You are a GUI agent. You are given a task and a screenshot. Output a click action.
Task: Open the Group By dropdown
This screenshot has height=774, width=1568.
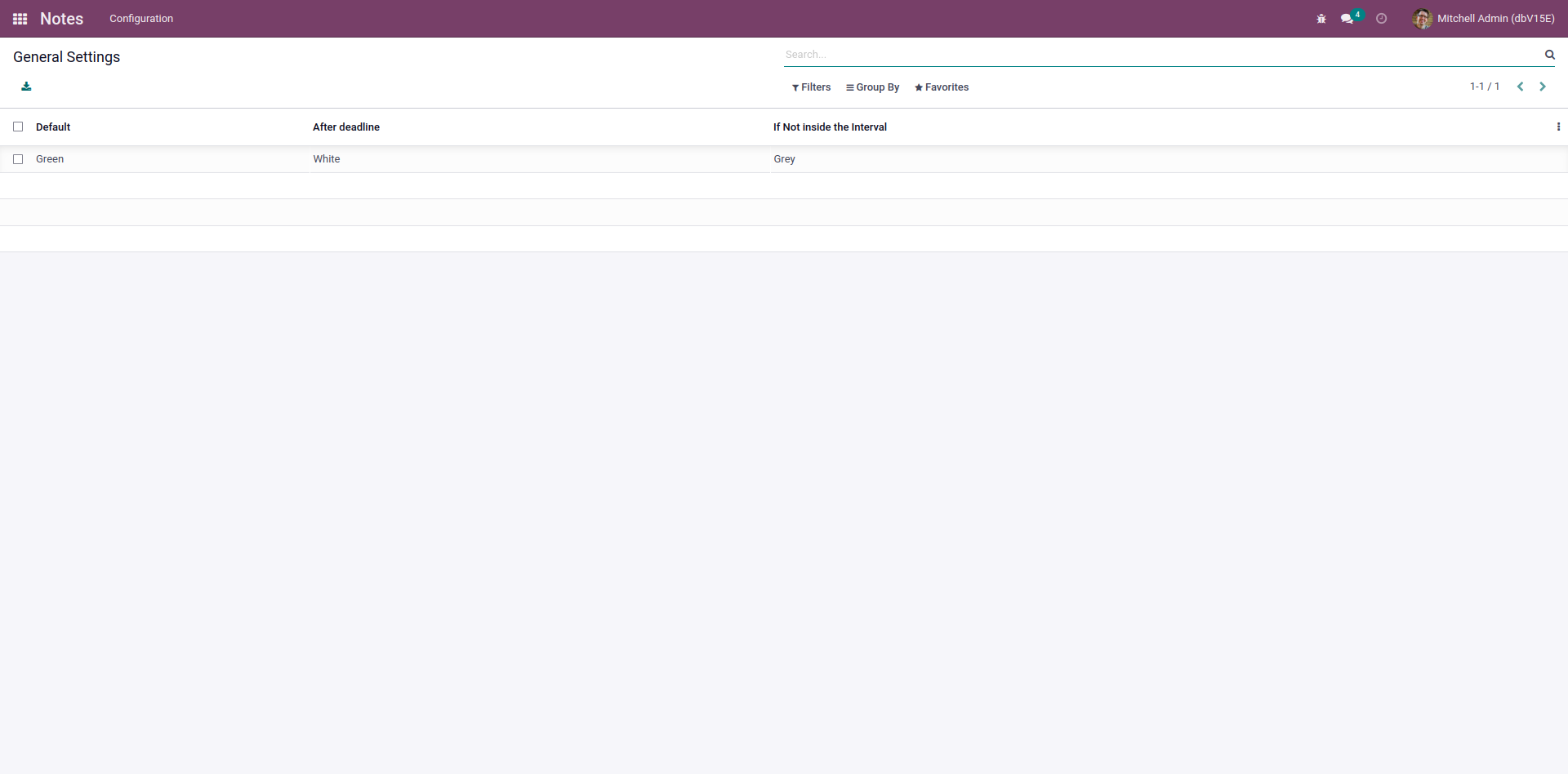(x=872, y=87)
